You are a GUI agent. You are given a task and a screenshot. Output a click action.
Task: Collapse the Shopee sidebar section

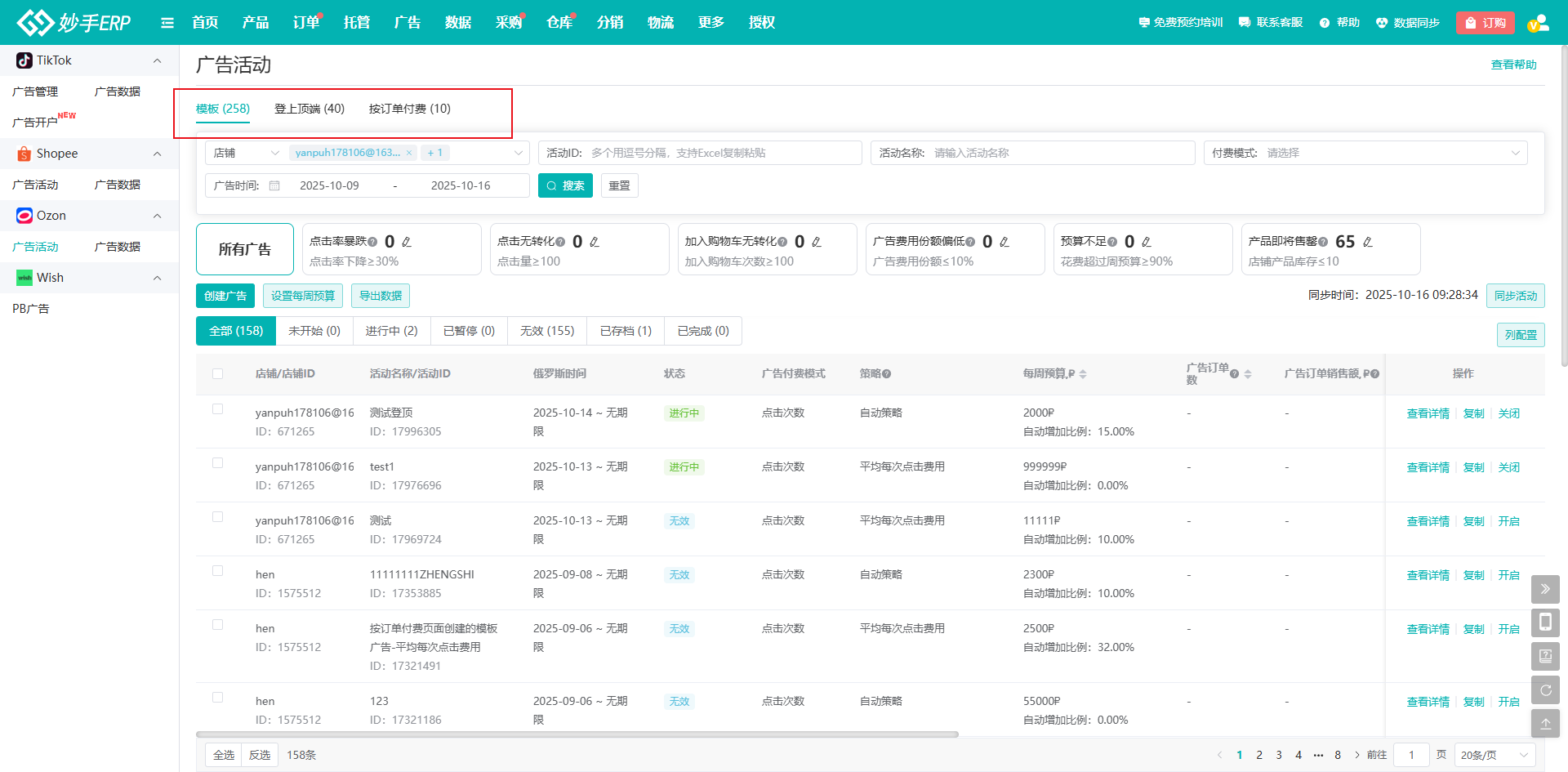(157, 154)
